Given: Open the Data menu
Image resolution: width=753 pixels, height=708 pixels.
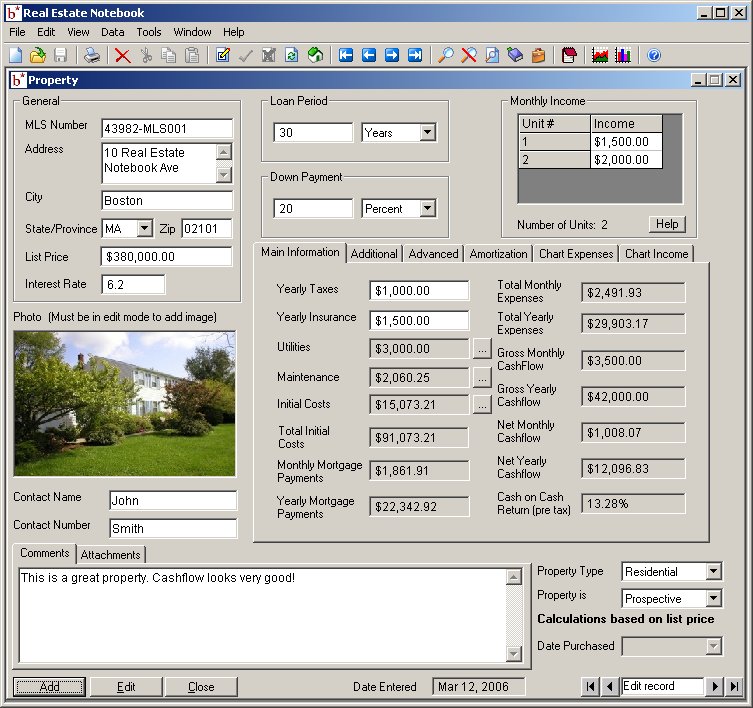Looking at the screenshot, I should [x=113, y=32].
